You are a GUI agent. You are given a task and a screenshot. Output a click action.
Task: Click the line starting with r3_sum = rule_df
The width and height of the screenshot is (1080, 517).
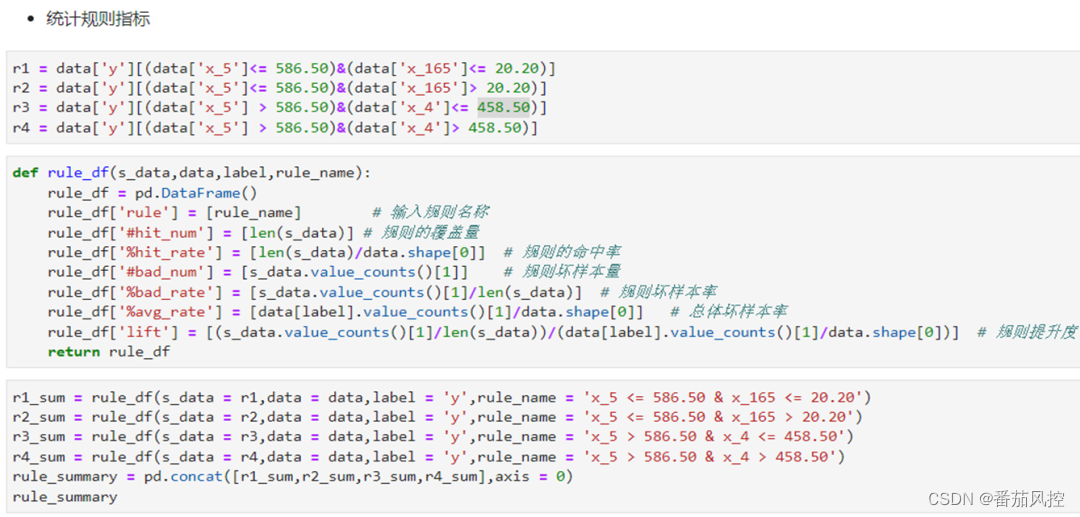[433, 437]
